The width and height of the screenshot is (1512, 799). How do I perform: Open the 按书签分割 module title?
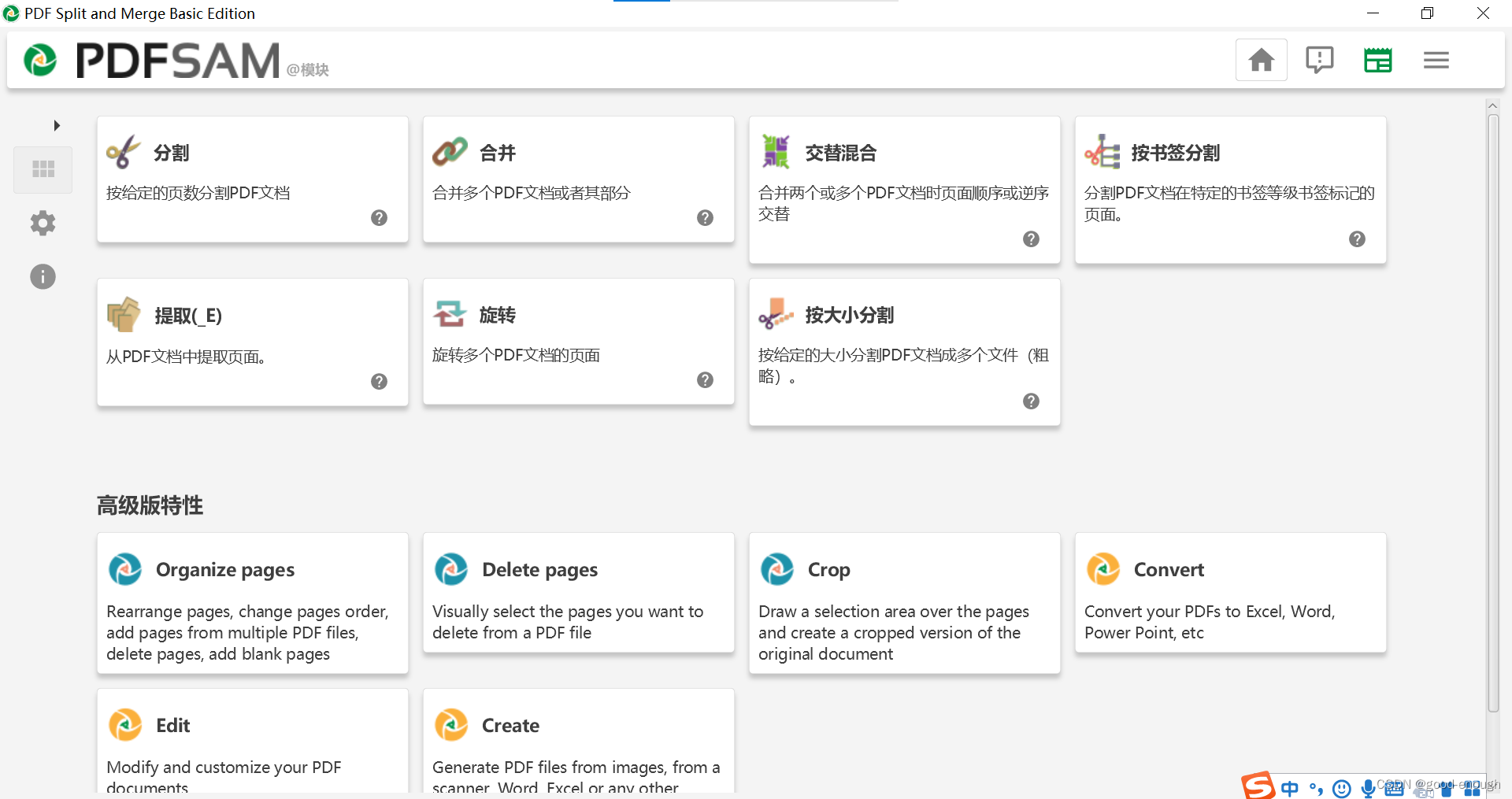[x=1176, y=153]
